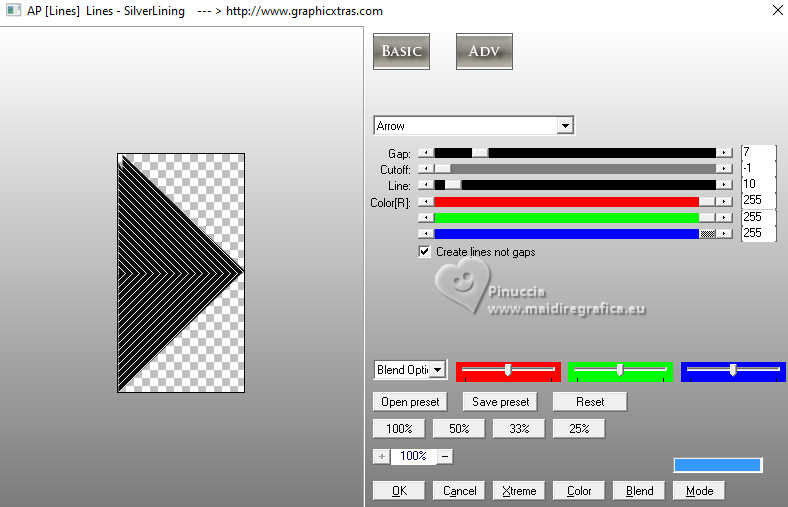
Task: Switch to the Basic tab
Action: [x=401, y=51]
